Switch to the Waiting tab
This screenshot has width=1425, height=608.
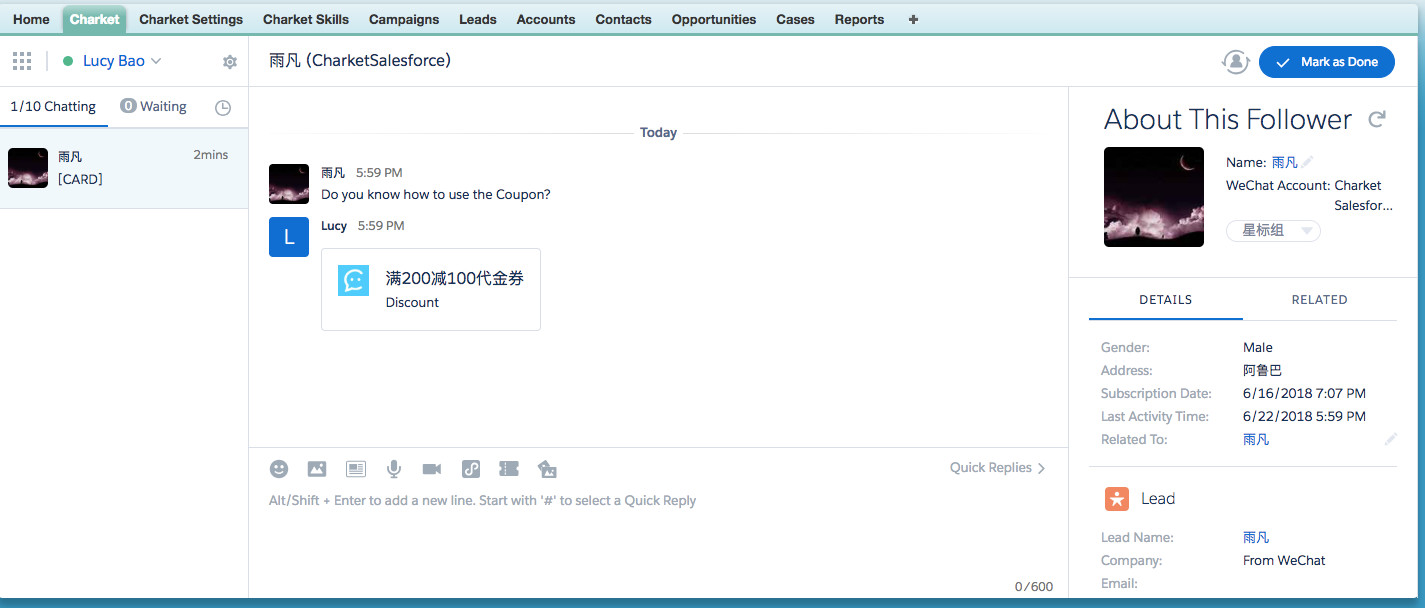(x=154, y=107)
